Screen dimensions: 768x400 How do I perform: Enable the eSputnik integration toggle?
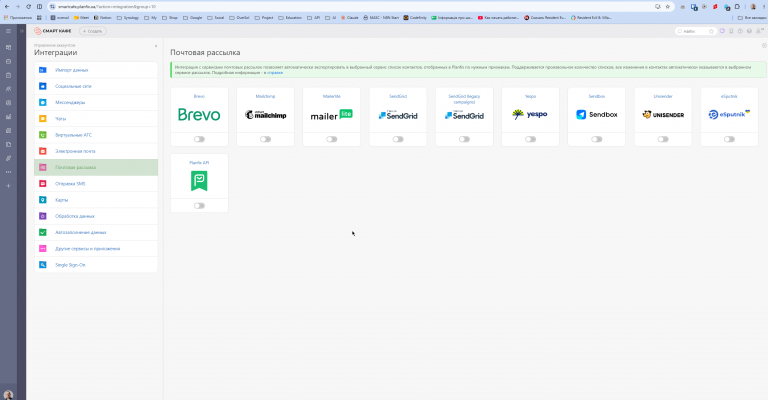click(729, 139)
